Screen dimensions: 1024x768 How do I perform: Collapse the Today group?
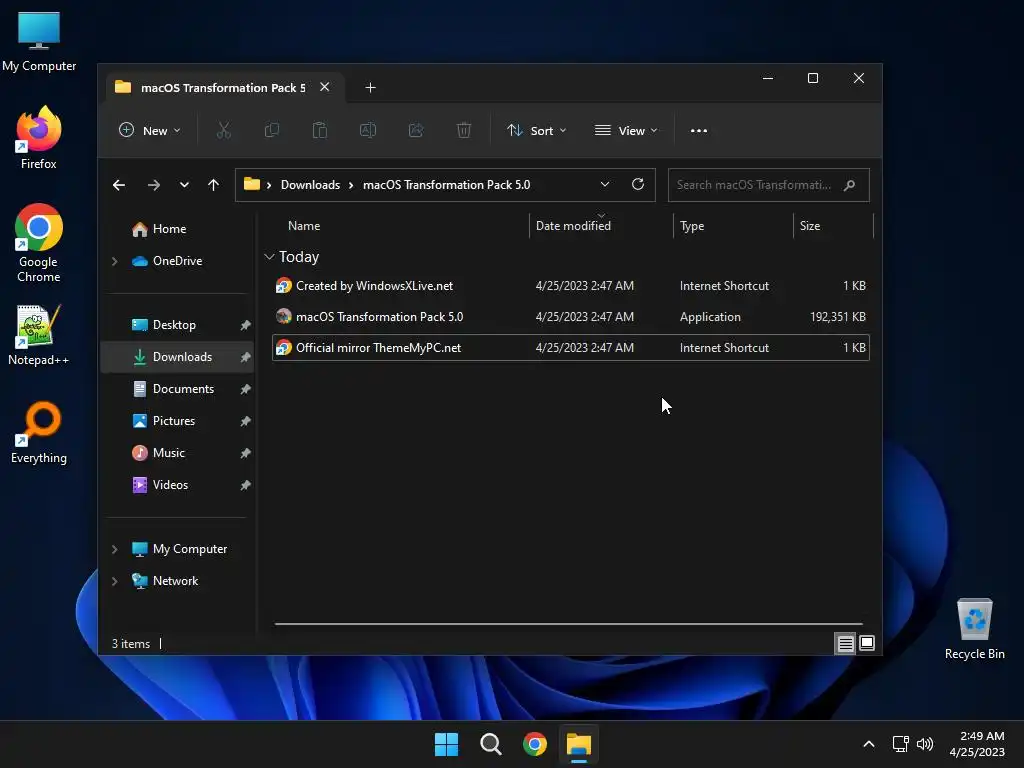tap(269, 257)
